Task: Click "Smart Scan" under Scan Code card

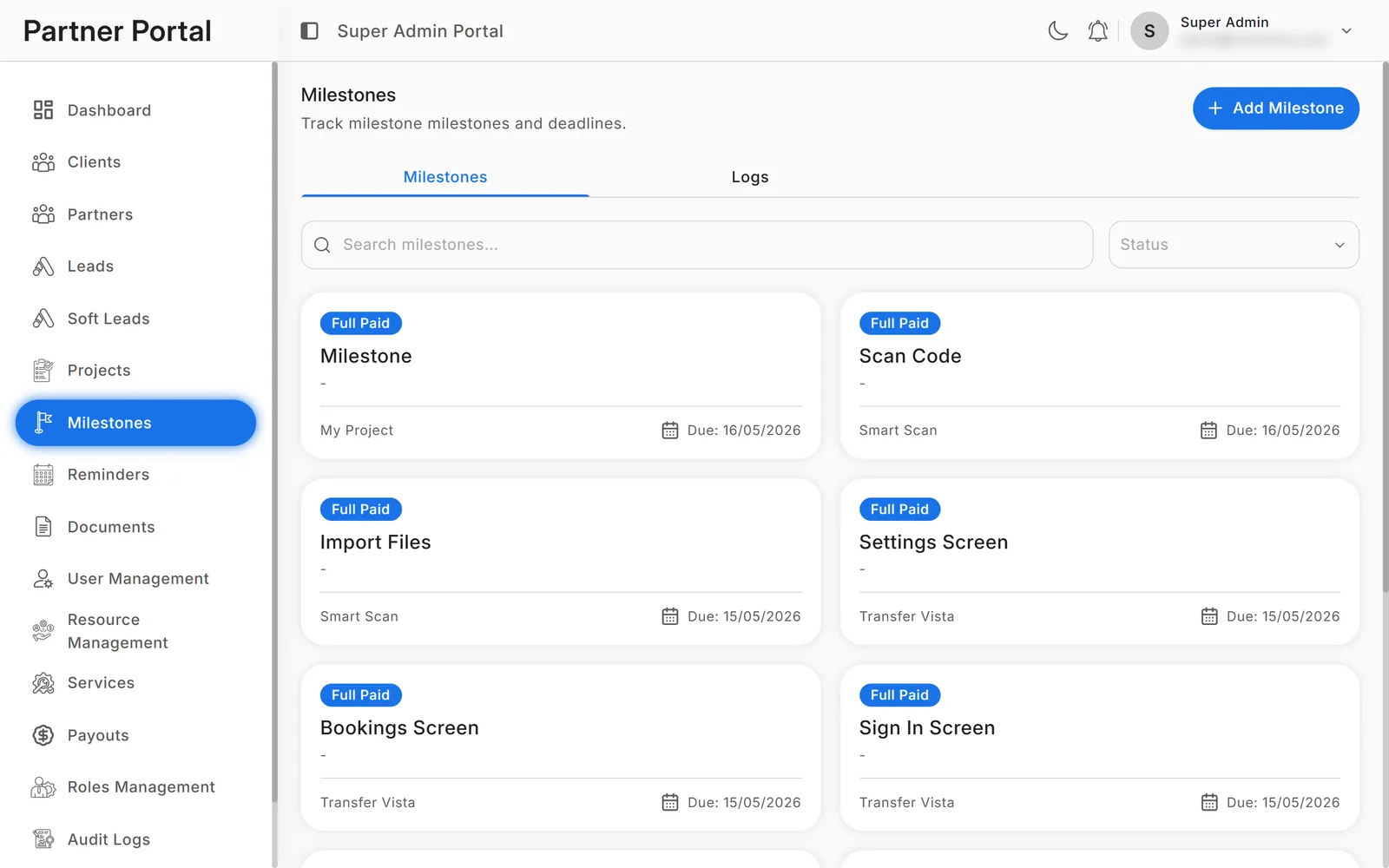Action: (899, 431)
